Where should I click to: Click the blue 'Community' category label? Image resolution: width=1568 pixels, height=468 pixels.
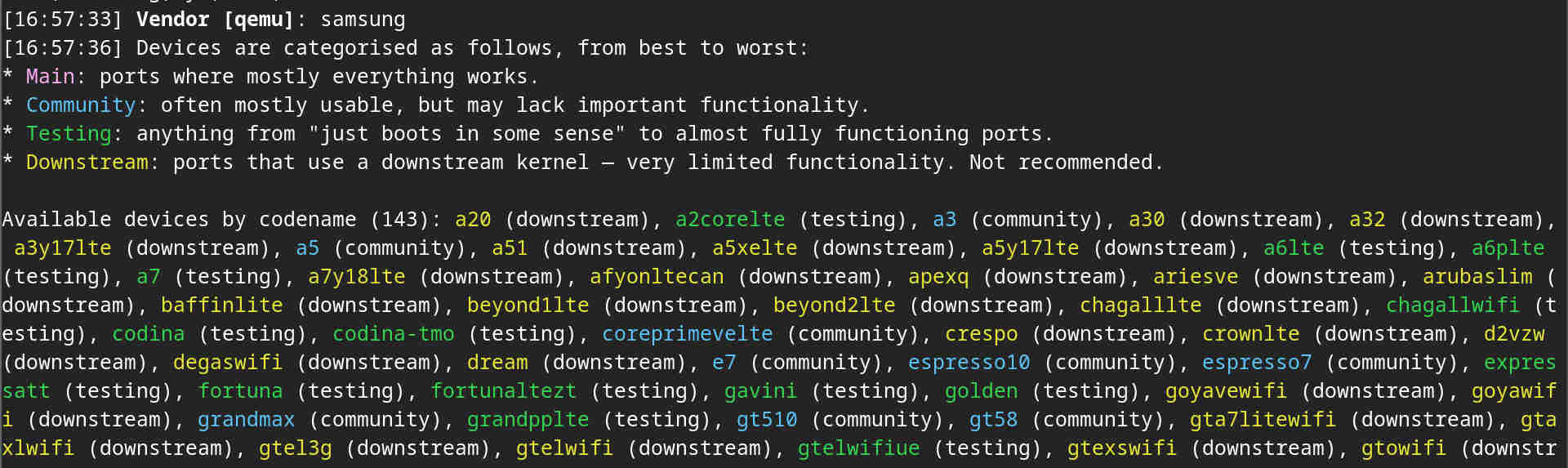[81, 105]
